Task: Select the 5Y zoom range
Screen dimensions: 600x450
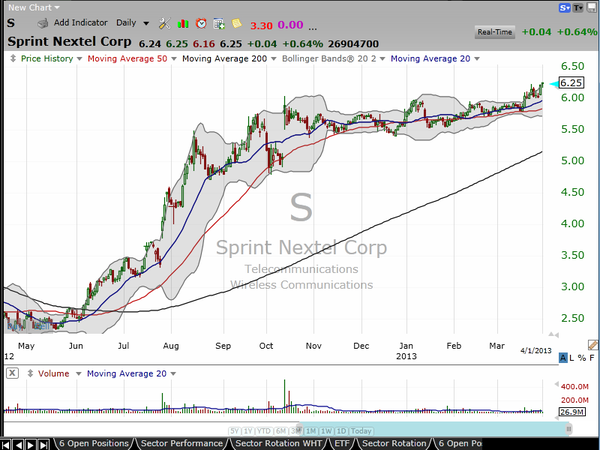Action: click(235, 431)
